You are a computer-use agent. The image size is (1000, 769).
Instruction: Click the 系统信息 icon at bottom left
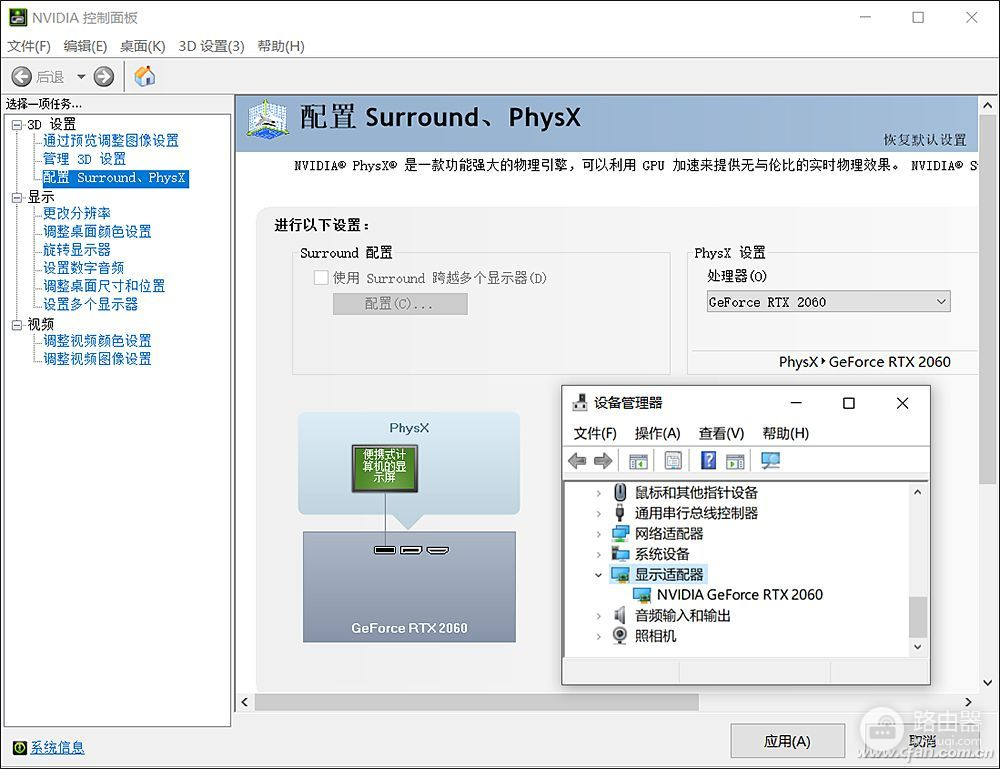point(19,747)
